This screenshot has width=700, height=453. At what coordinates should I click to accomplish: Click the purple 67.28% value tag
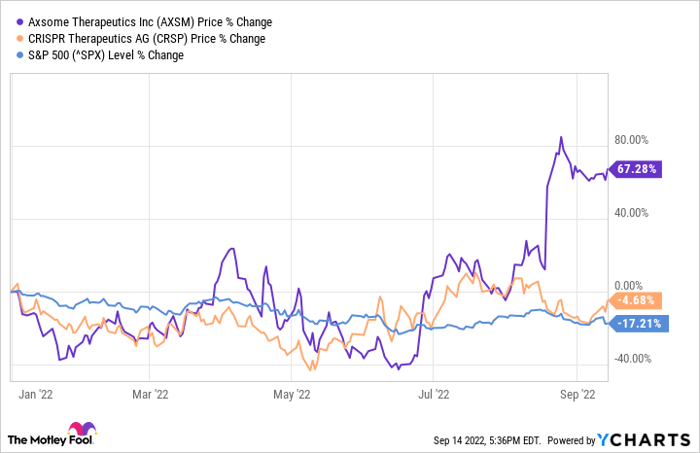pos(634,169)
